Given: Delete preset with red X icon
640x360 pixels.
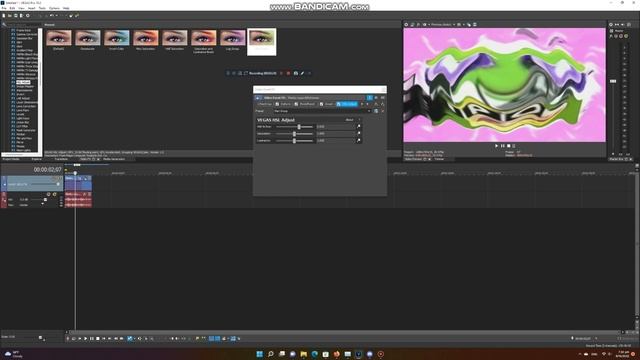Looking at the screenshot, I should point(382,111).
